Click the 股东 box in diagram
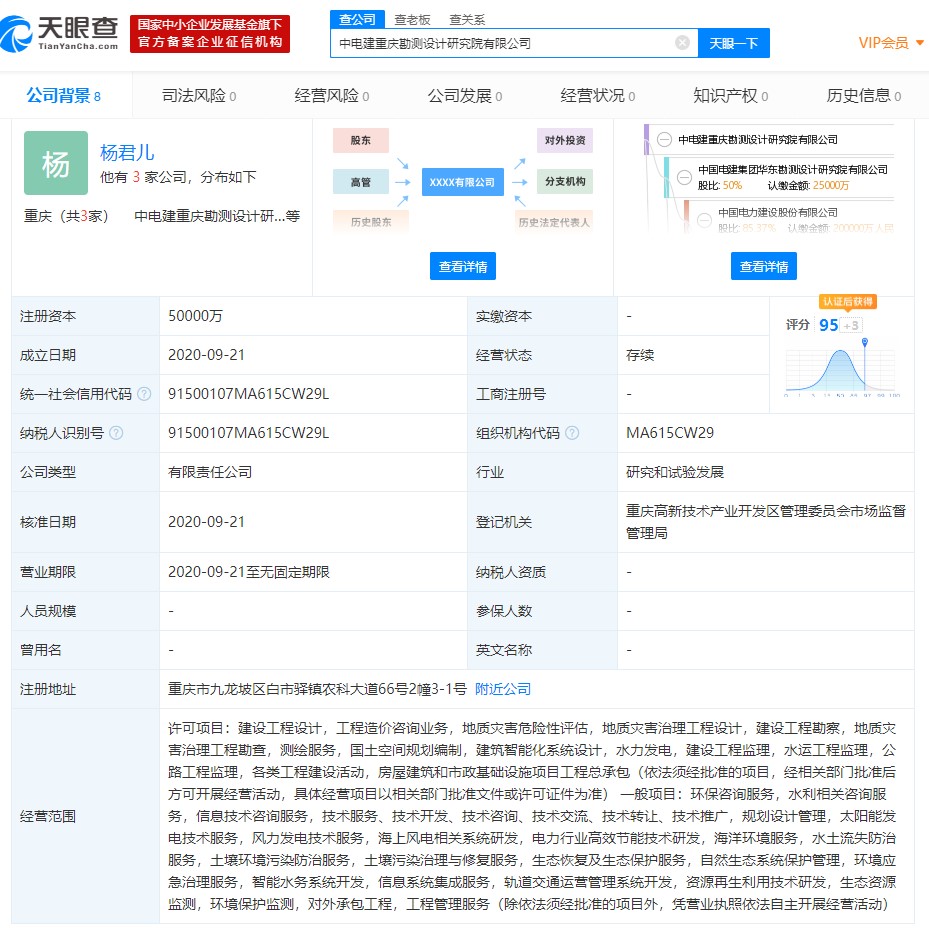929x945 pixels. 361,140
